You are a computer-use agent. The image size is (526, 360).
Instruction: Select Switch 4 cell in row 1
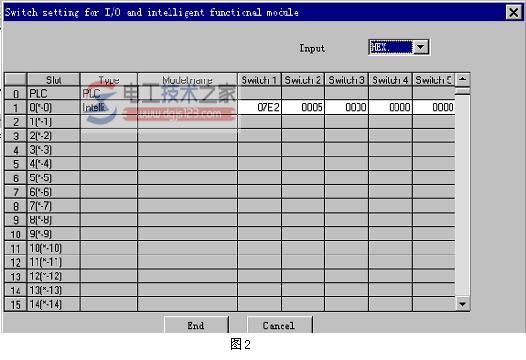(390, 107)
